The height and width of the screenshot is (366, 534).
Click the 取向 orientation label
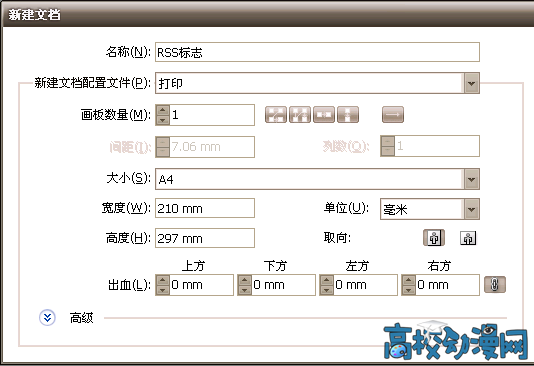[x=337, y=238]
